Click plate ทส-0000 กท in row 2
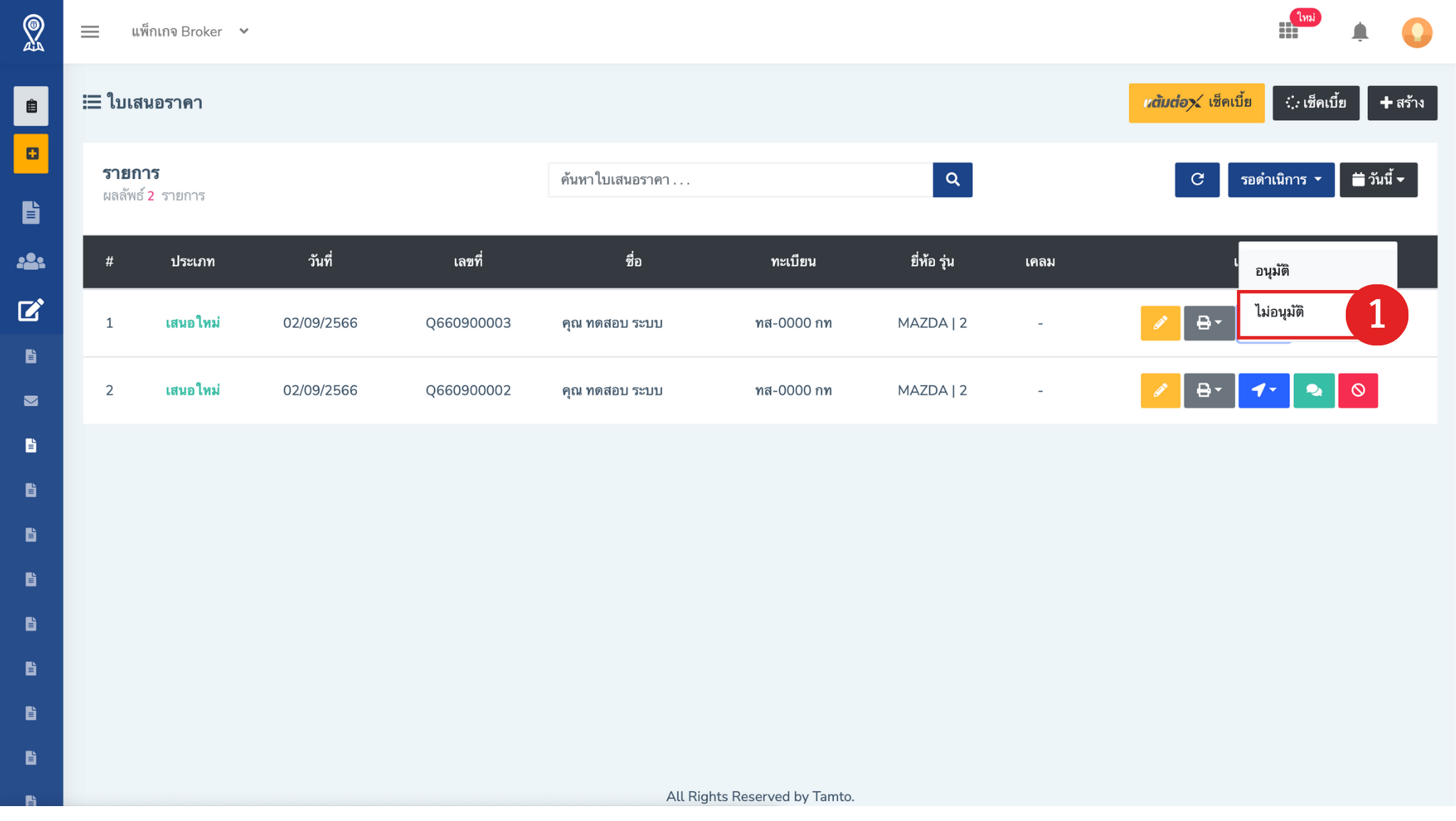 793,390
